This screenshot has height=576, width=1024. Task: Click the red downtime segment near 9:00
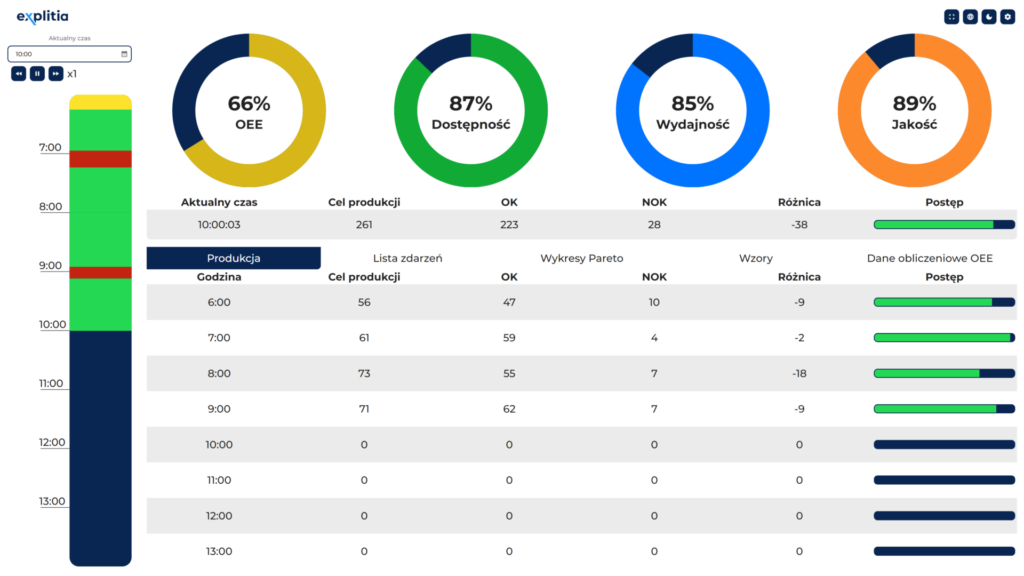[x=100, y=272]
